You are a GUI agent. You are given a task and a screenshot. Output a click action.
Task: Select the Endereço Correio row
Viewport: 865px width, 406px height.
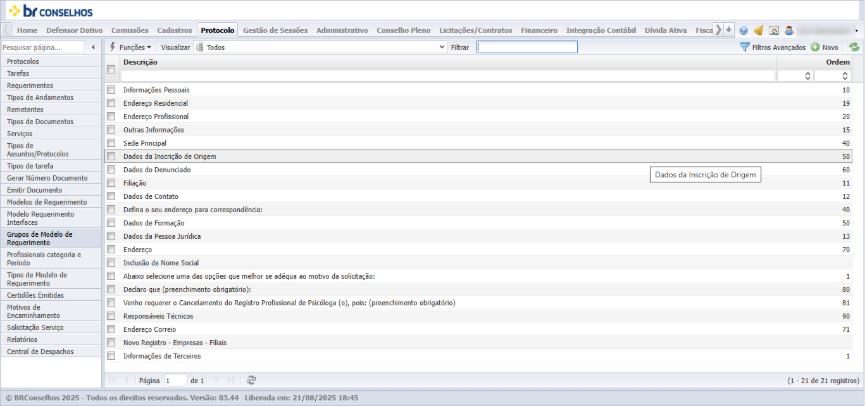click(x=478, y=329)
